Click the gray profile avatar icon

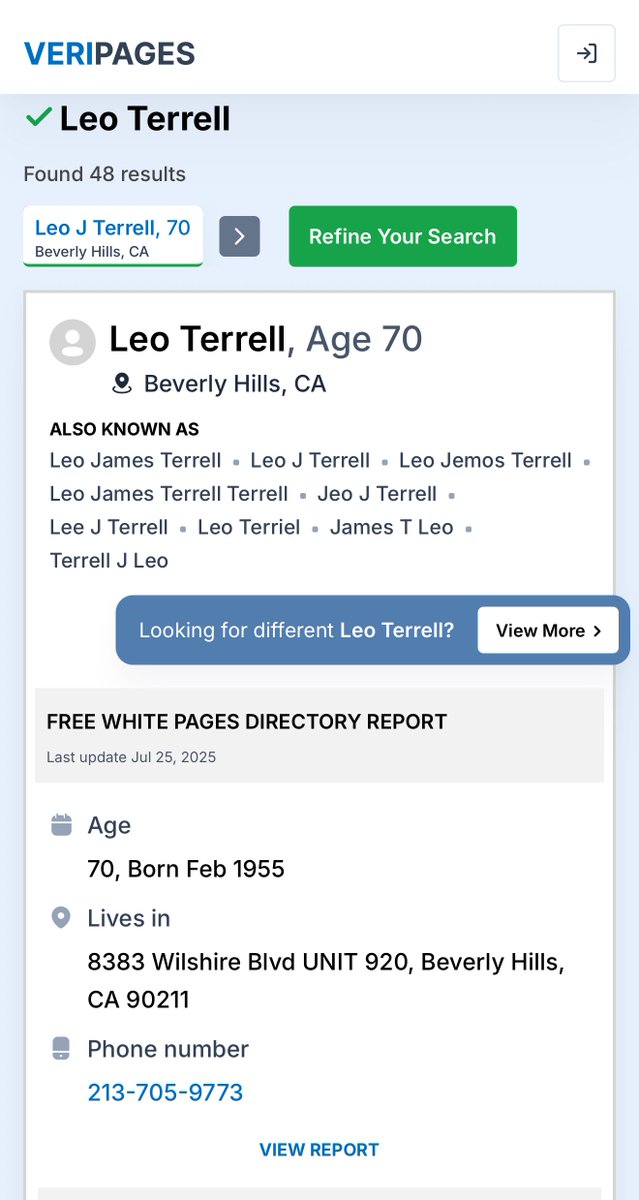pos(73,342)
